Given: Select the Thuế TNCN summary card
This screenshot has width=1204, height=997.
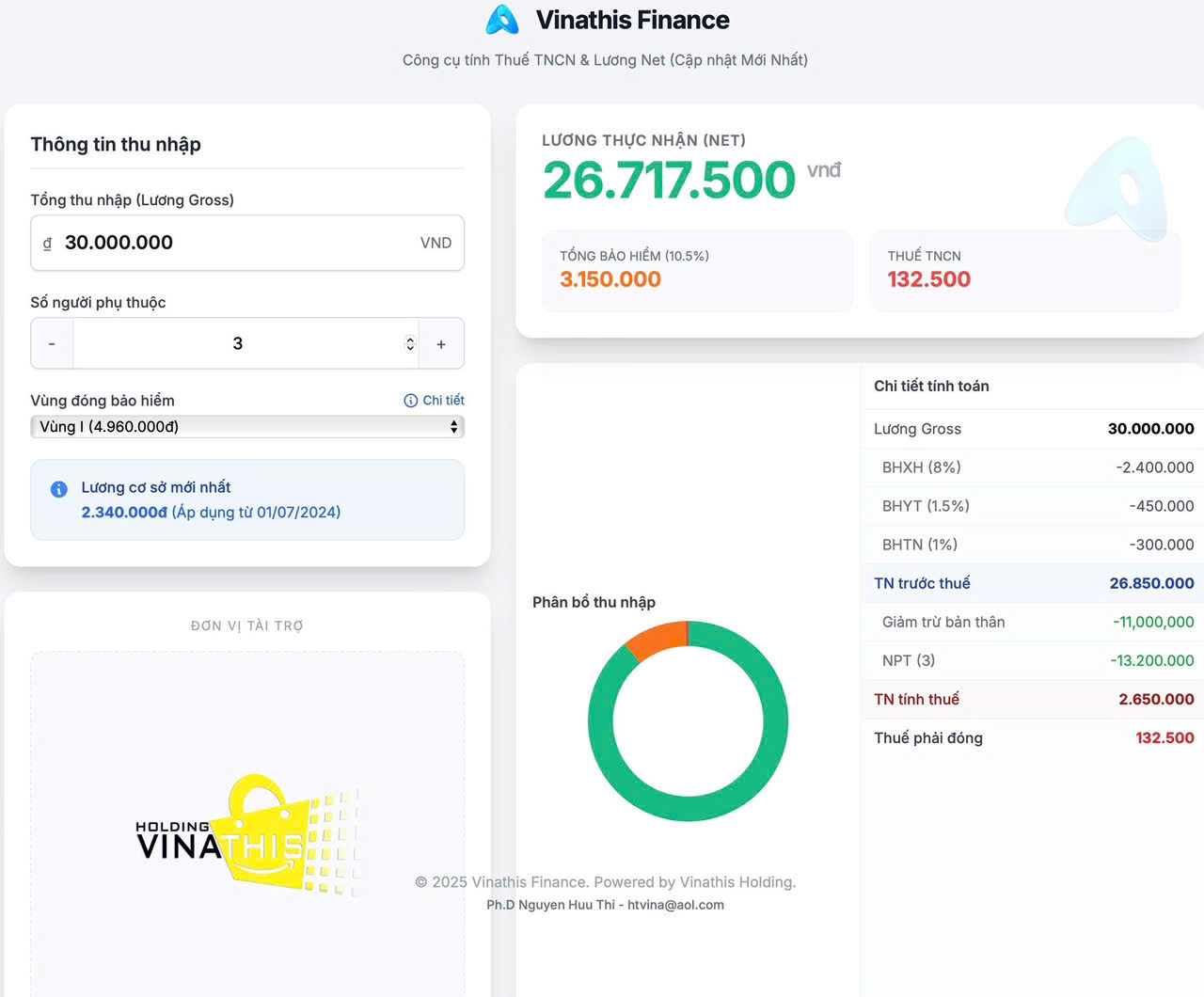Looking at the screenshot, I should (x=1024, y=271).
